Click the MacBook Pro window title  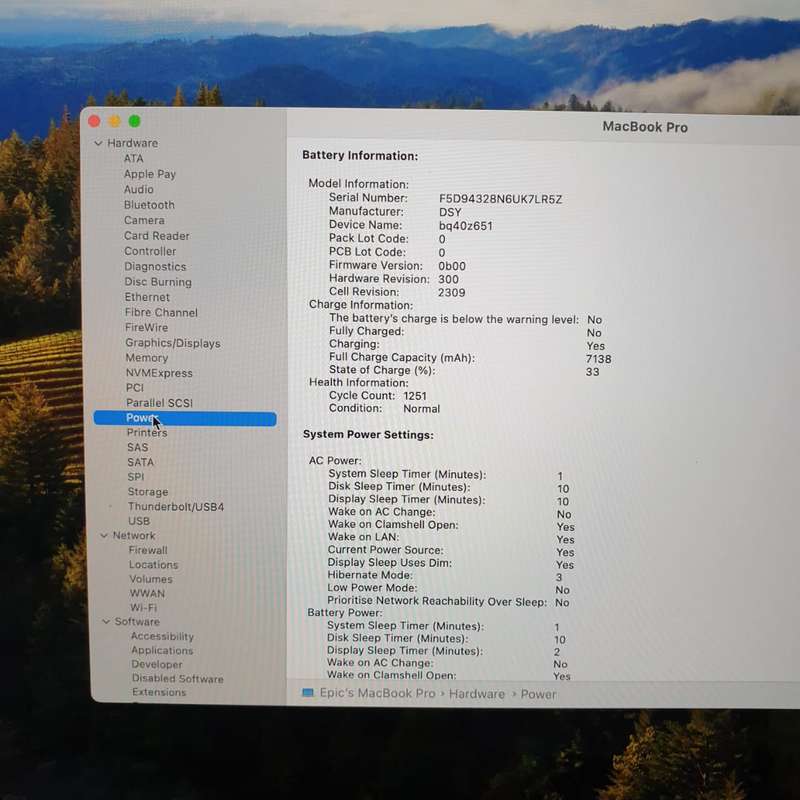645,127
